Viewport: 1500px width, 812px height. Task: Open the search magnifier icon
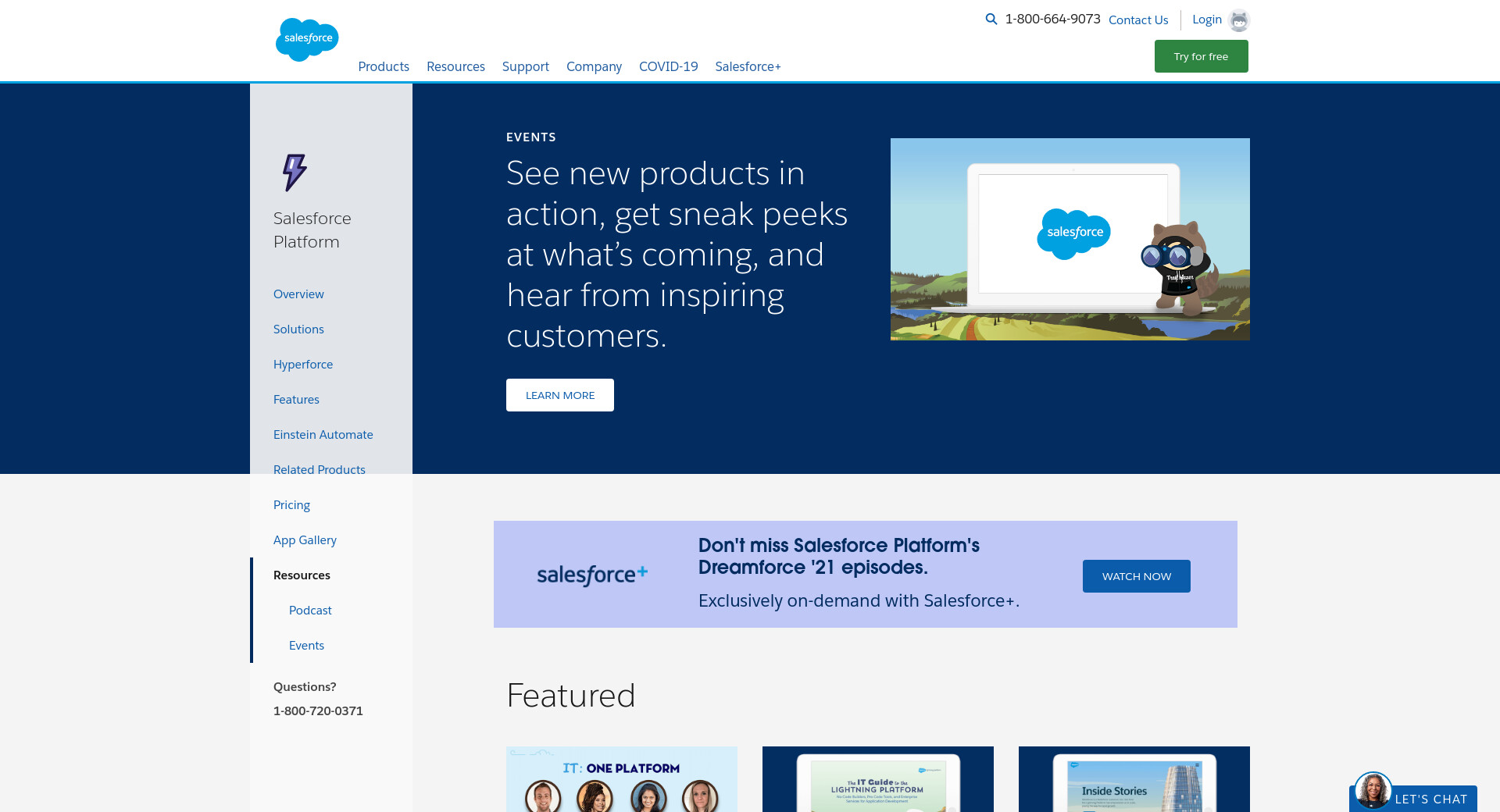pyautogui.click(x=991, y=19)
